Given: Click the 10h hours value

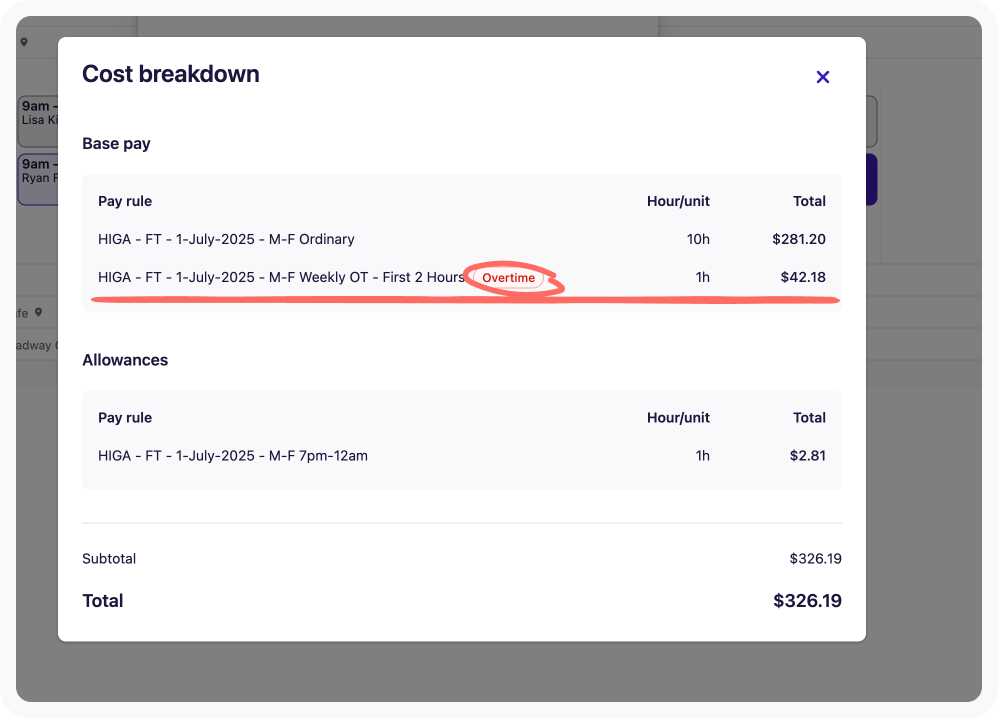Looking at the screenshot, I should 698,239.
